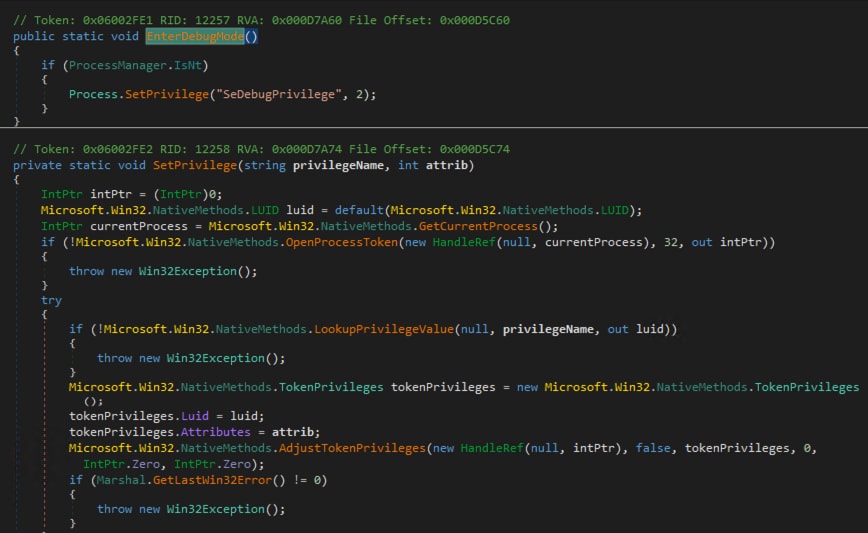868x533 pixels.
Task: Click the Luid field of tokenPrivileges
Action: click(x=195, y=416)
